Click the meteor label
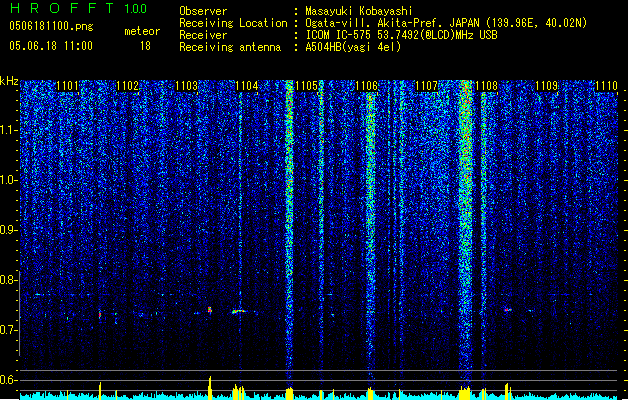This screenshot has width=629, height=400. (142, 31)
